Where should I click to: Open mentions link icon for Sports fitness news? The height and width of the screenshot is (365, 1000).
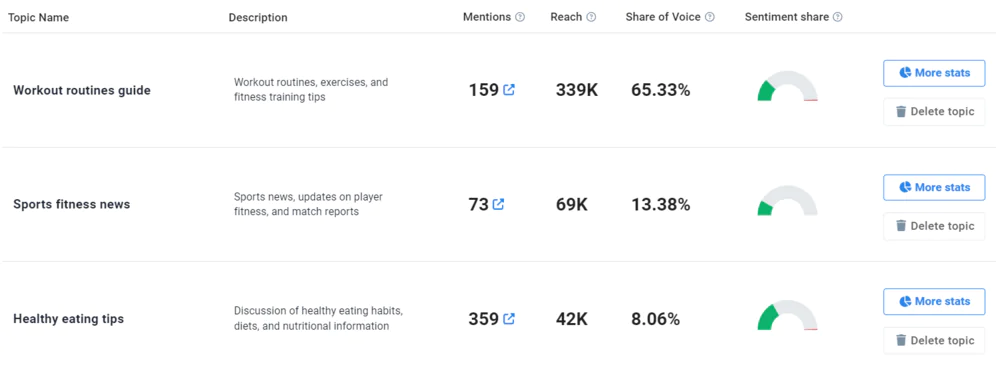(498, 204)
